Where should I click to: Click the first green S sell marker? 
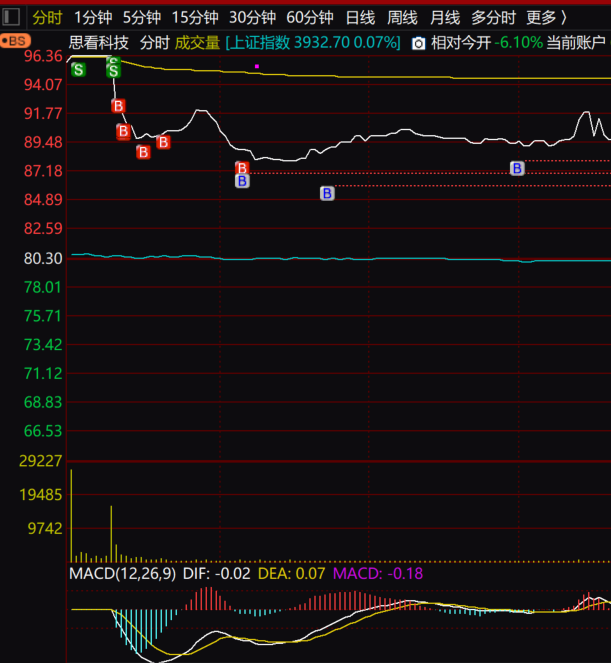(x=78, y=69)
